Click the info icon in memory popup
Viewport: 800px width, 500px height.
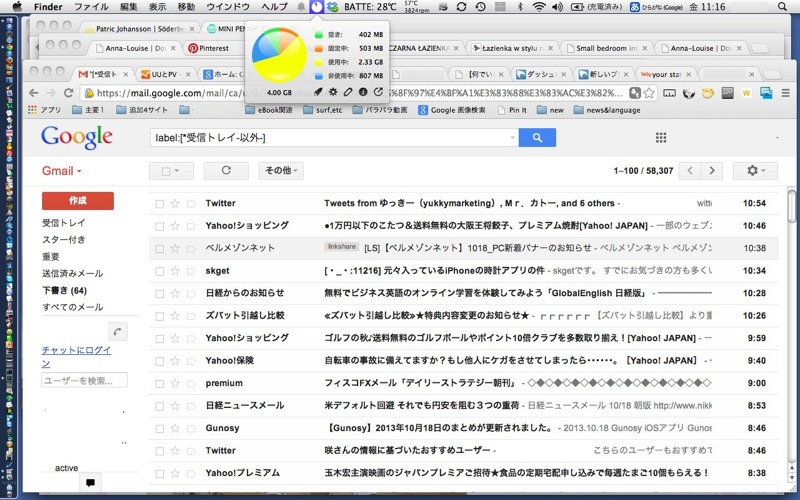tap(363, 92)
